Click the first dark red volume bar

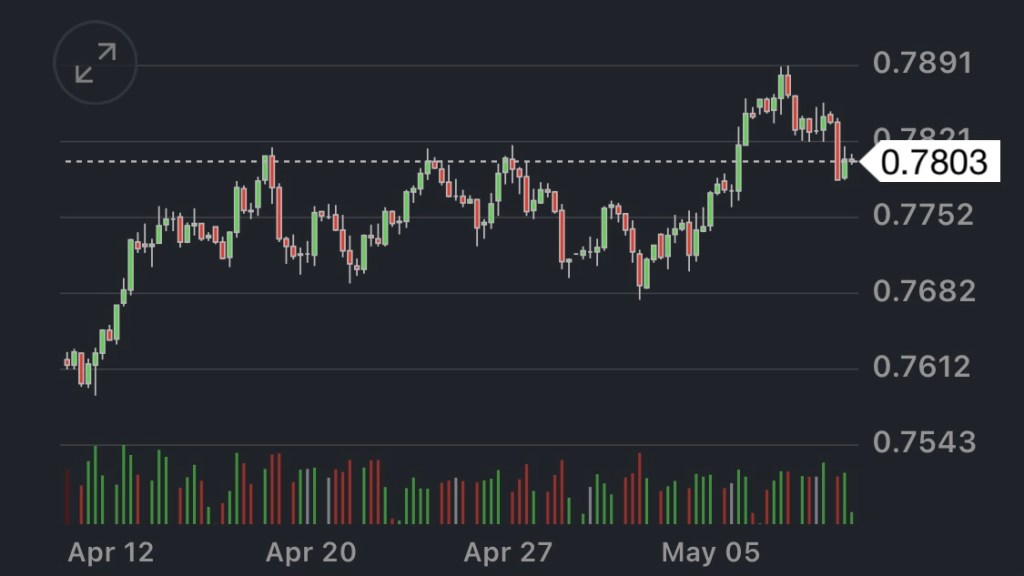click(67, 497)
